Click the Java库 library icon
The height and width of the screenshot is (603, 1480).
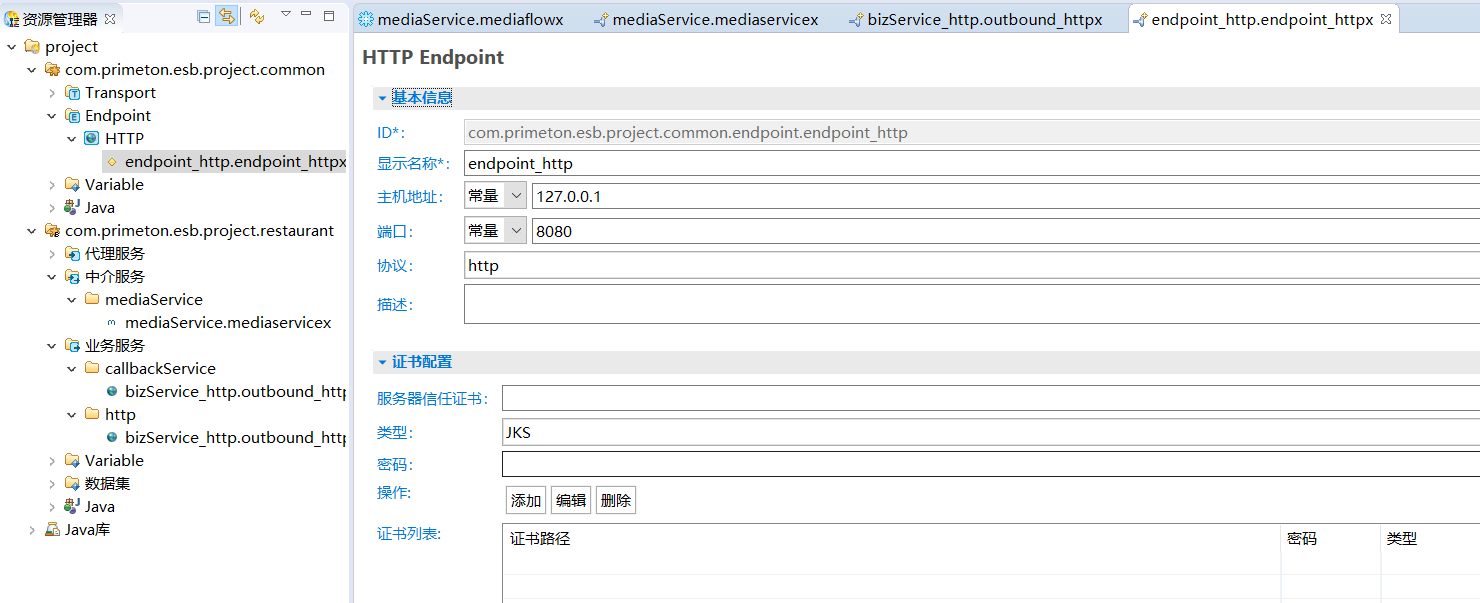coord(53,530)
